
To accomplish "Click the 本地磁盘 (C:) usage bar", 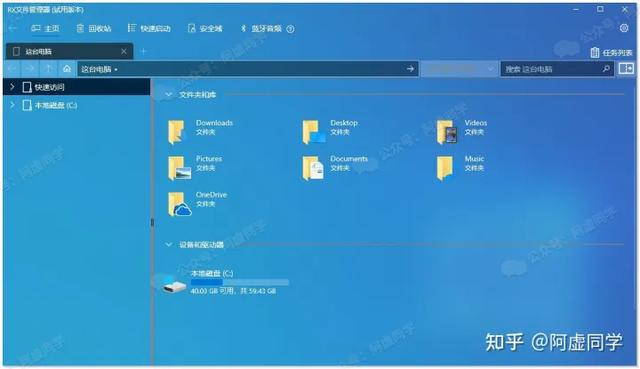I will pyautogui.click(x=240, y=282).
